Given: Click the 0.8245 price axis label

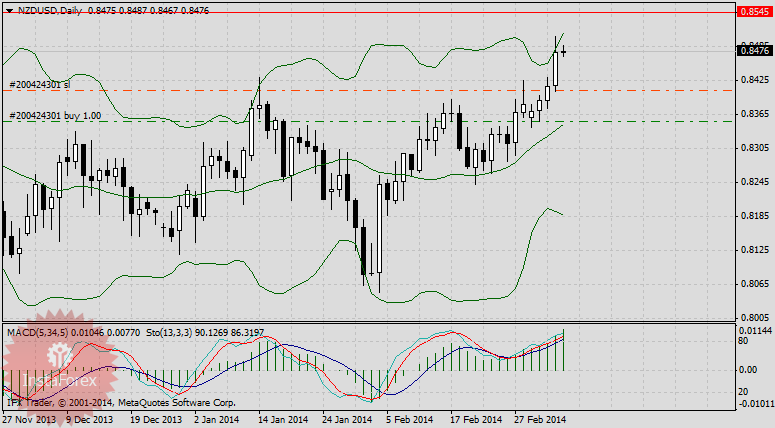Looking at the screenshot, I should pos(753,182).
